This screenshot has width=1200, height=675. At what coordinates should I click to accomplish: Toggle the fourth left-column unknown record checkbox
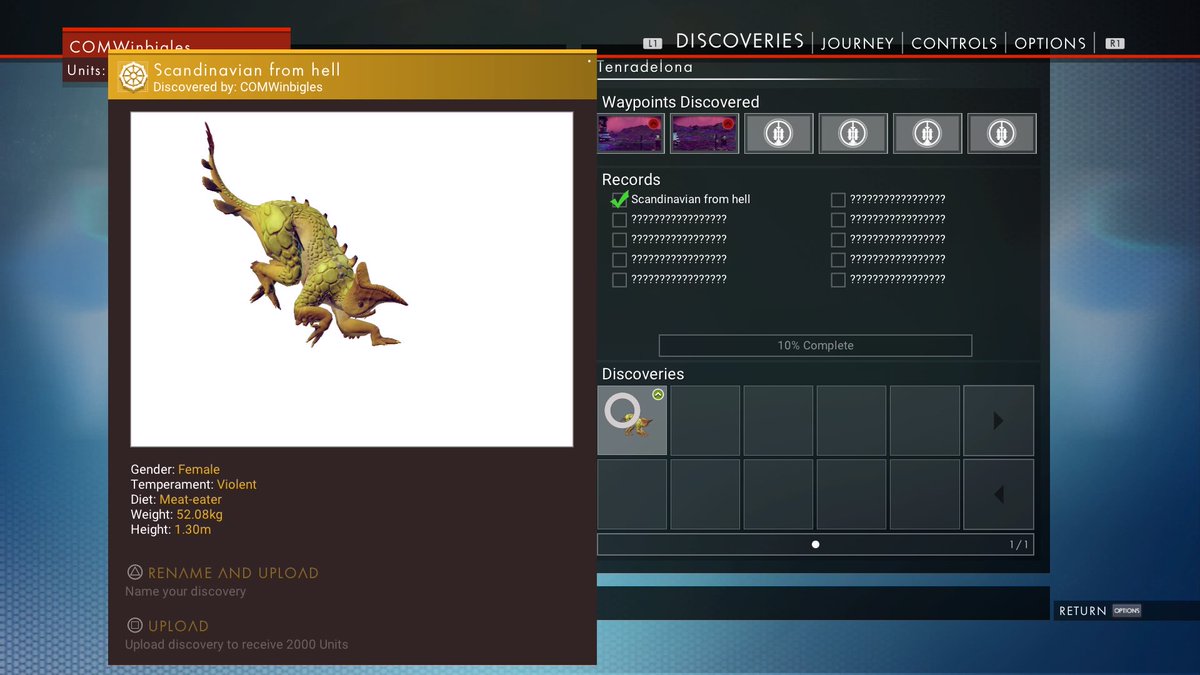[619, 260]
